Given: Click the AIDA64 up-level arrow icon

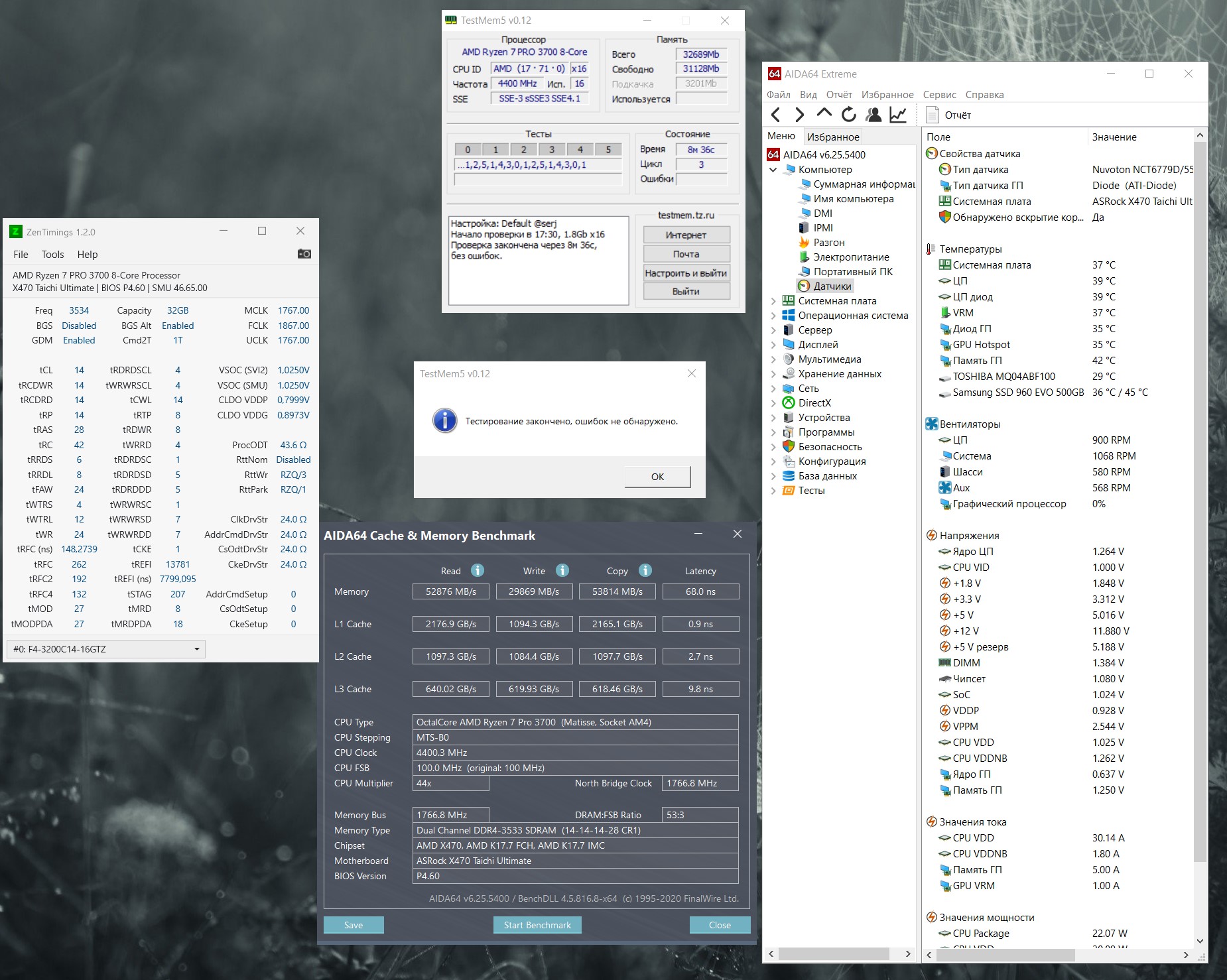Looking at the screenshot, I should pos(824,113).
